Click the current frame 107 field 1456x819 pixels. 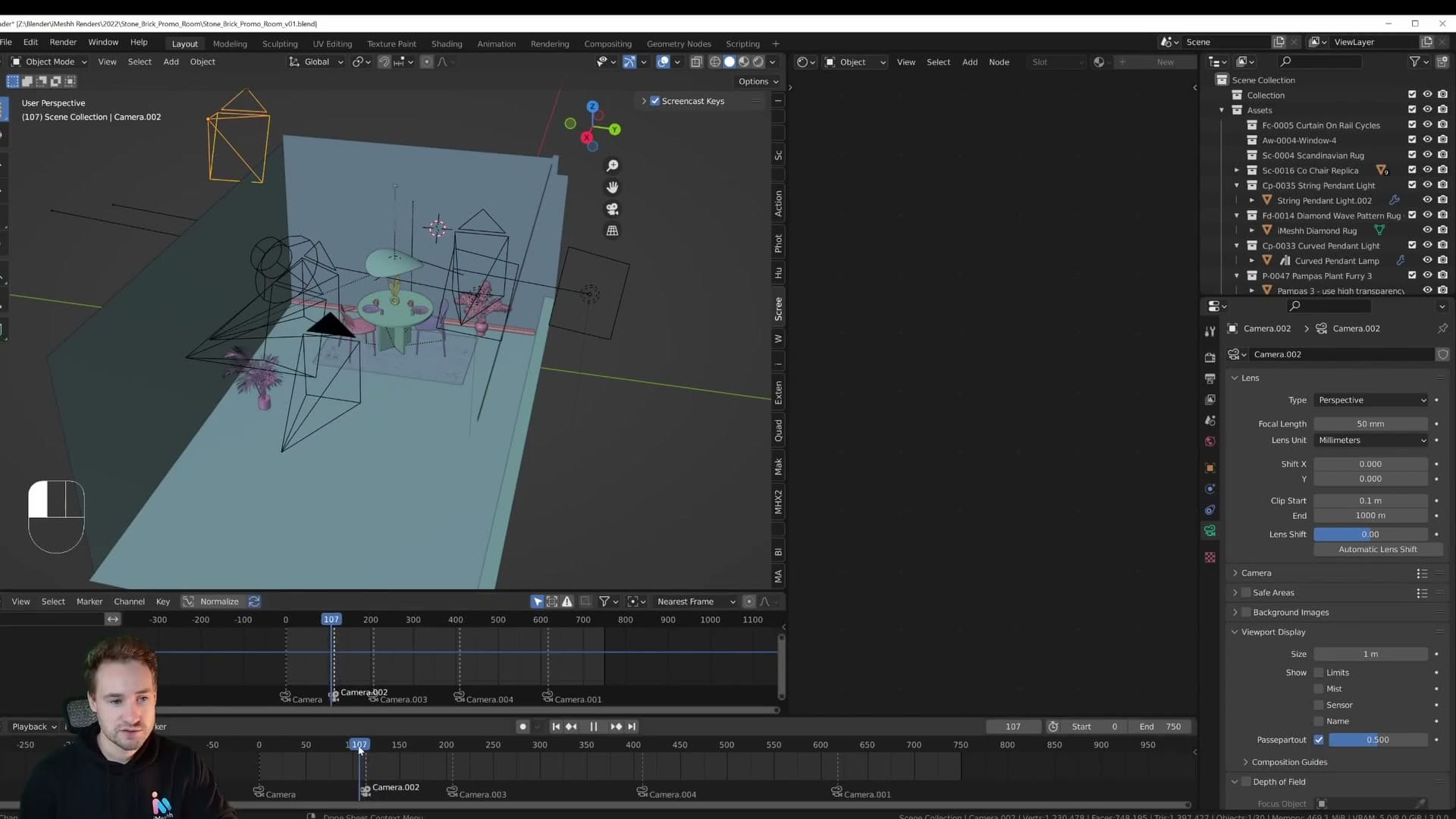coord(1012,726)
